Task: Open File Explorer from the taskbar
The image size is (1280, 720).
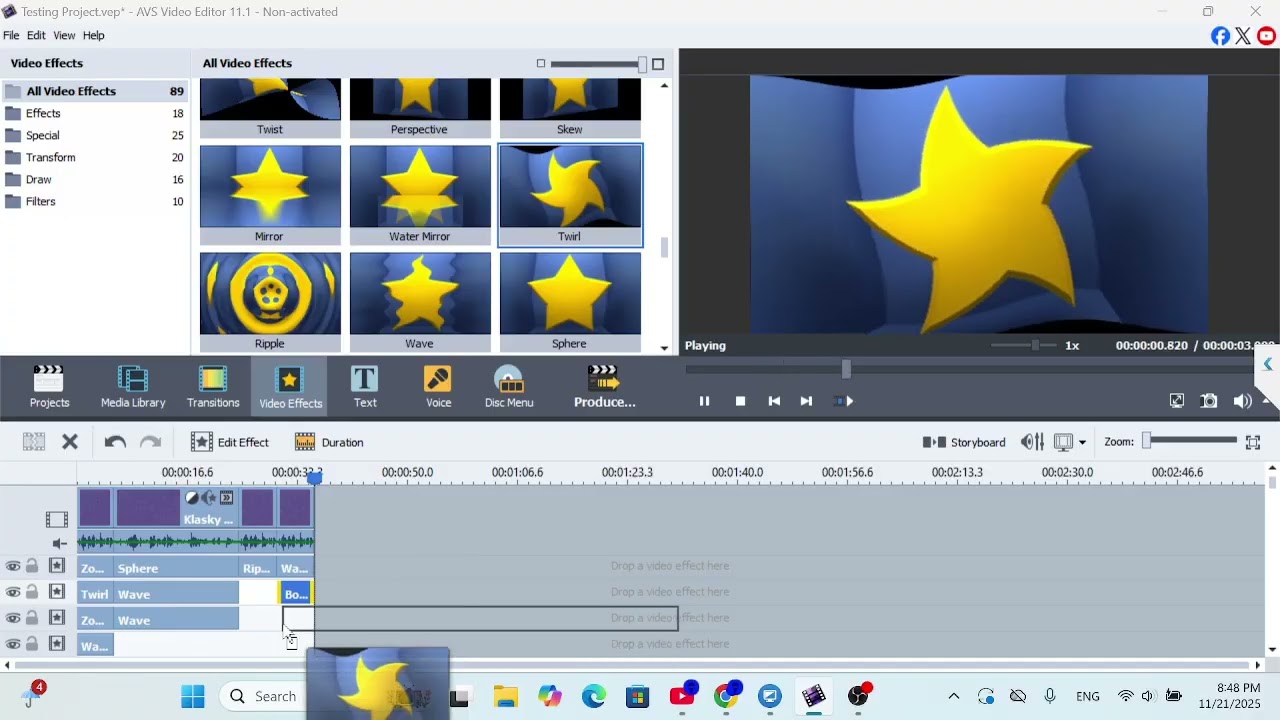Action: tap(506, 696)
